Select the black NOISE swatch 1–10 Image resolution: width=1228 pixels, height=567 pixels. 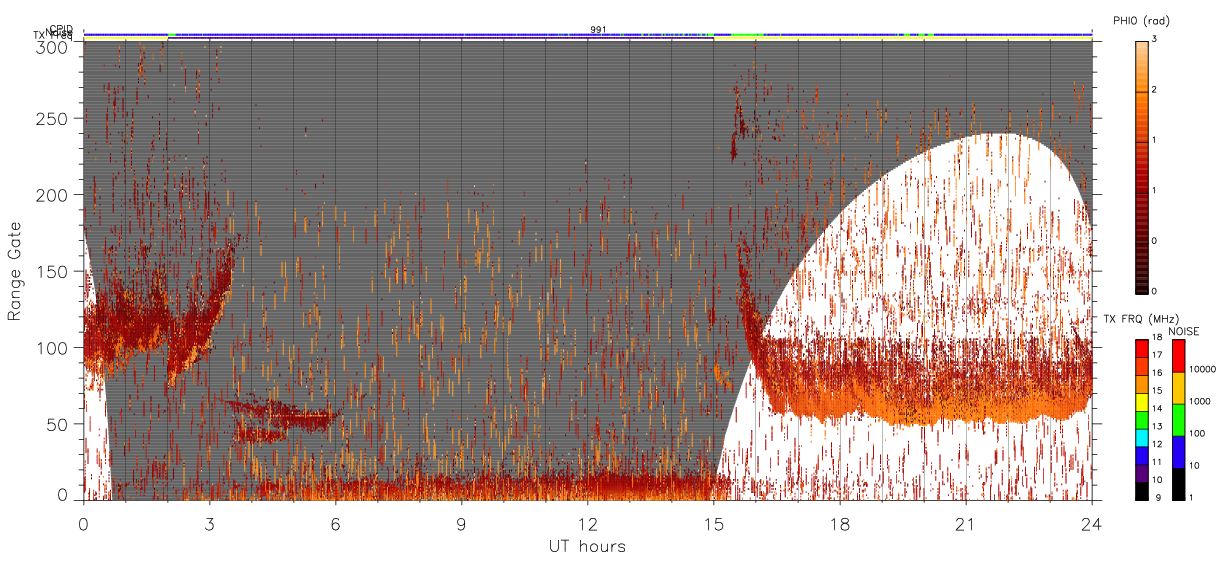(1177, 484)
